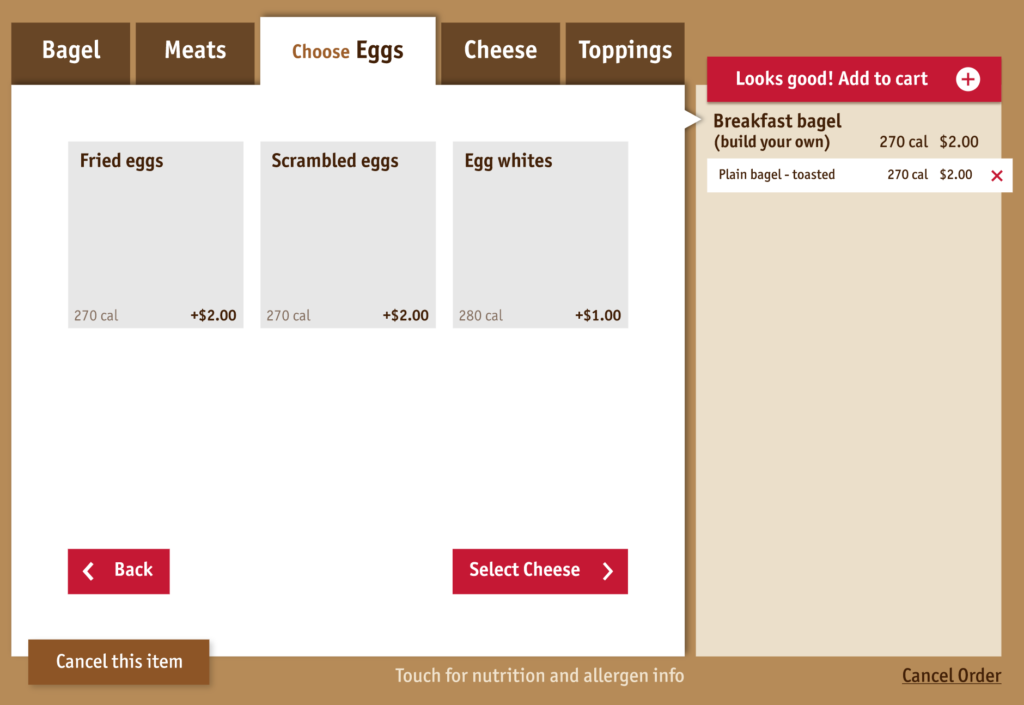Click the plus icon on Add to cart
1024x705 pixels.
tap(967, 79)
